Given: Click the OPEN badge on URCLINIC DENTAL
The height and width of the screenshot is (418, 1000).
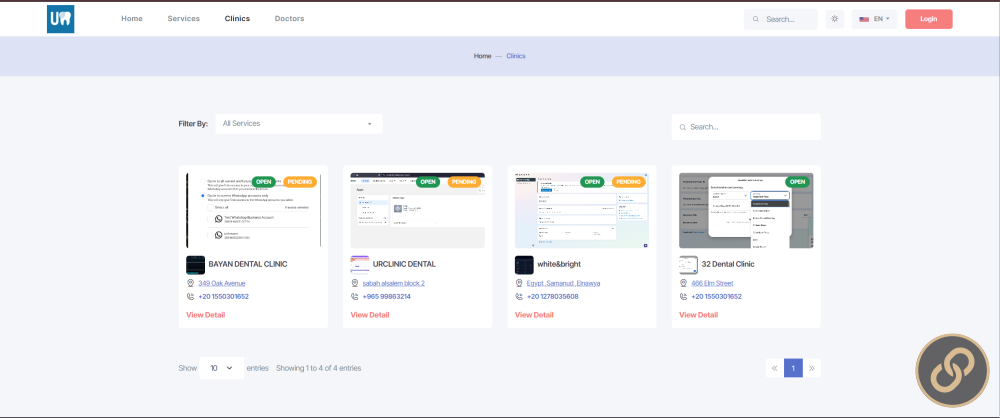Looking at the screenshot, I should [x=428, y=182].
